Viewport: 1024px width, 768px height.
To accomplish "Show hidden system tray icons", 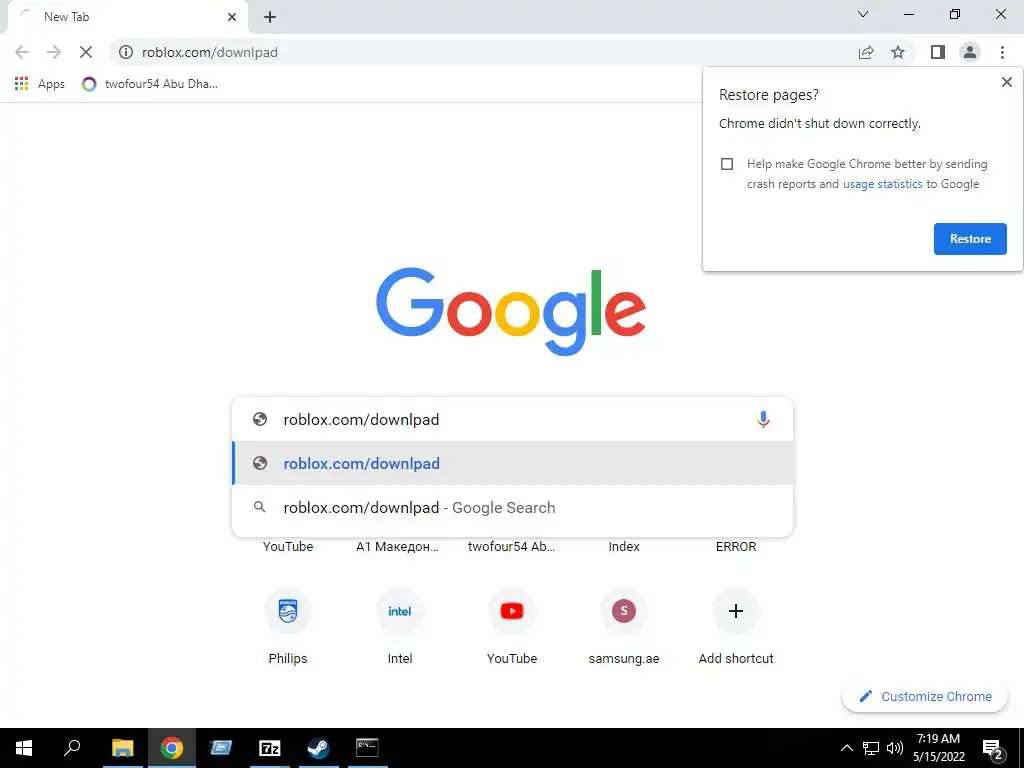I will coord(846,748).
